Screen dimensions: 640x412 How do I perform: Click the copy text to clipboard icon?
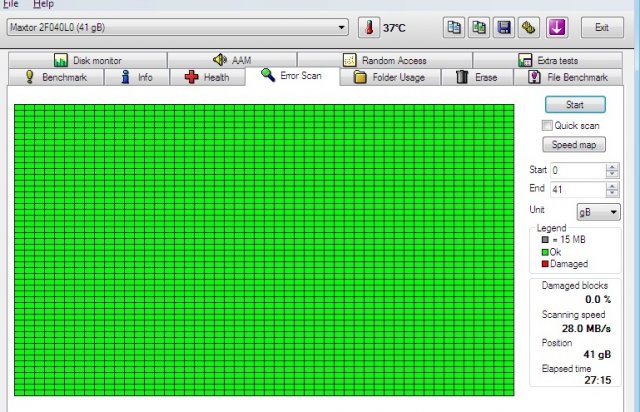click(x=455, y=27)
